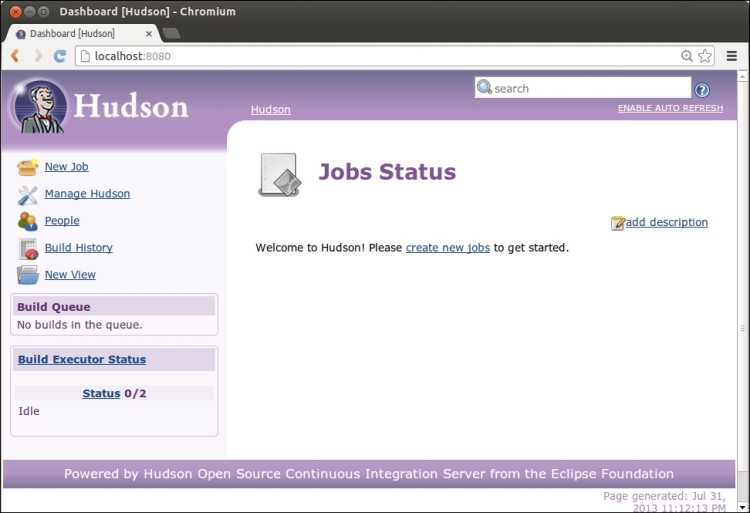750x513 pixels.
Task: Click the search magnifier icon
Action: [484, 87]
